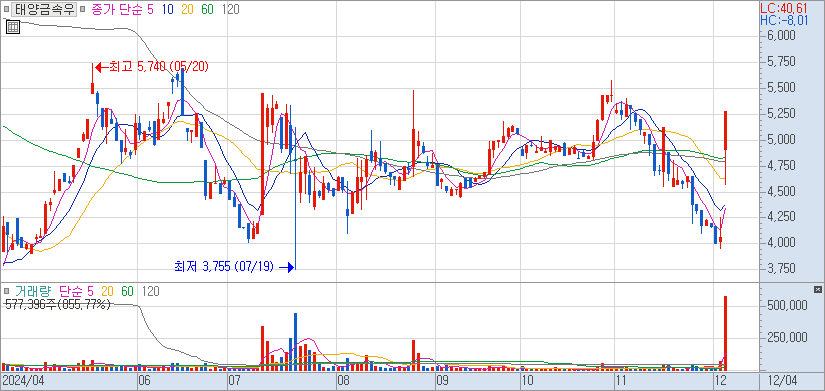Click the 2024/04 date axis label

tap(23, 380)
